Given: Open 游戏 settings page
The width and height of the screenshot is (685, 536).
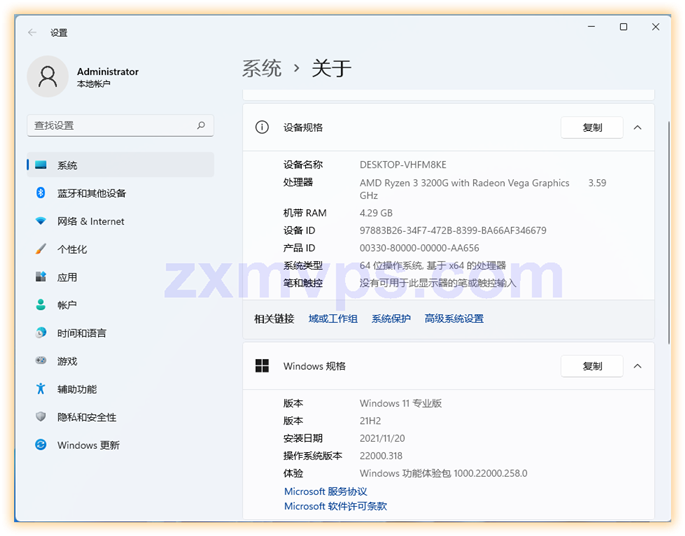Looking at the screenshot, I should click(121, 361).
